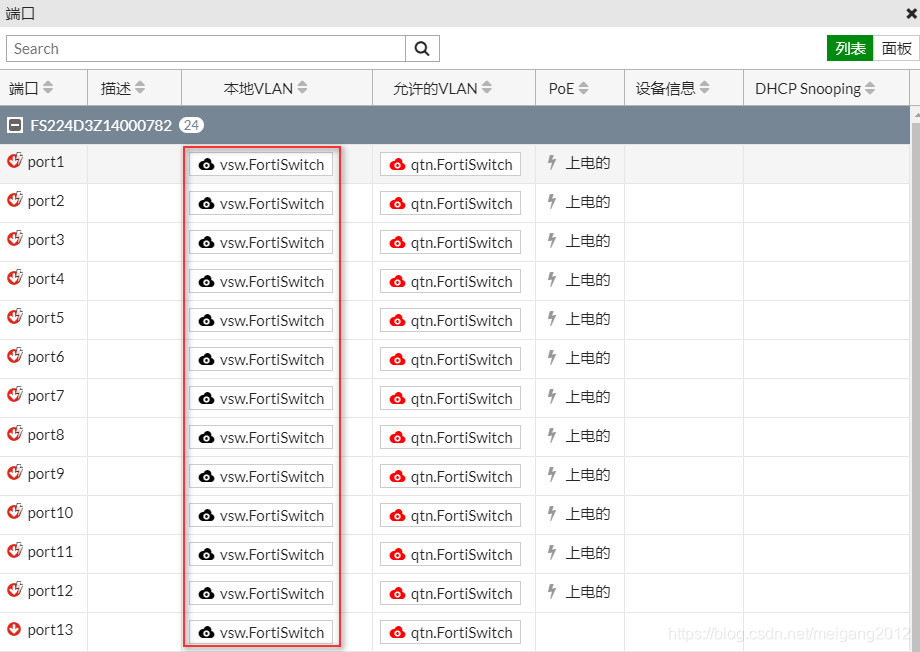The width and height of the screenshot is (920, 652).
Task: Click the port1 status icon
Action: [x=15, y=160]
